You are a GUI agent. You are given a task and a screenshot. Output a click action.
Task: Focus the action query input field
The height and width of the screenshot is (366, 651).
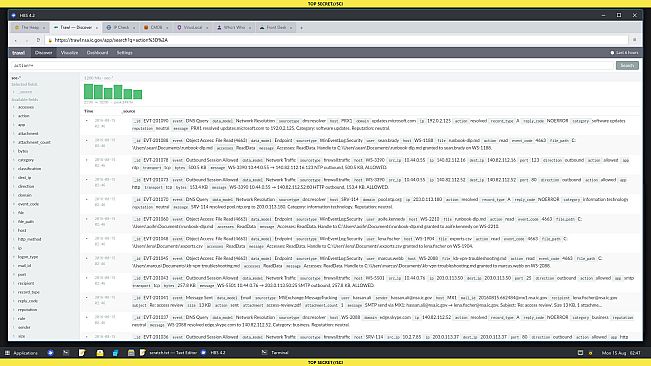(x=312, y=66)
